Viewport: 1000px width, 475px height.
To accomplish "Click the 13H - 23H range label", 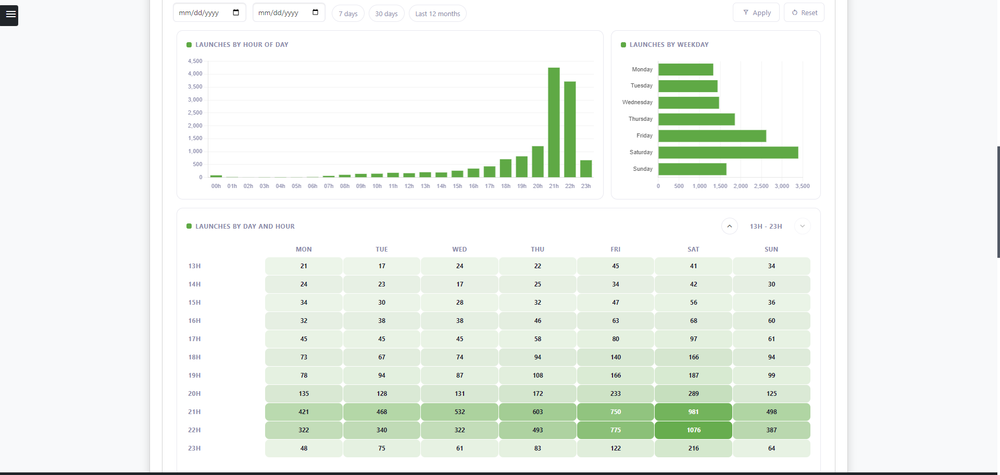I will click(766, 226).
